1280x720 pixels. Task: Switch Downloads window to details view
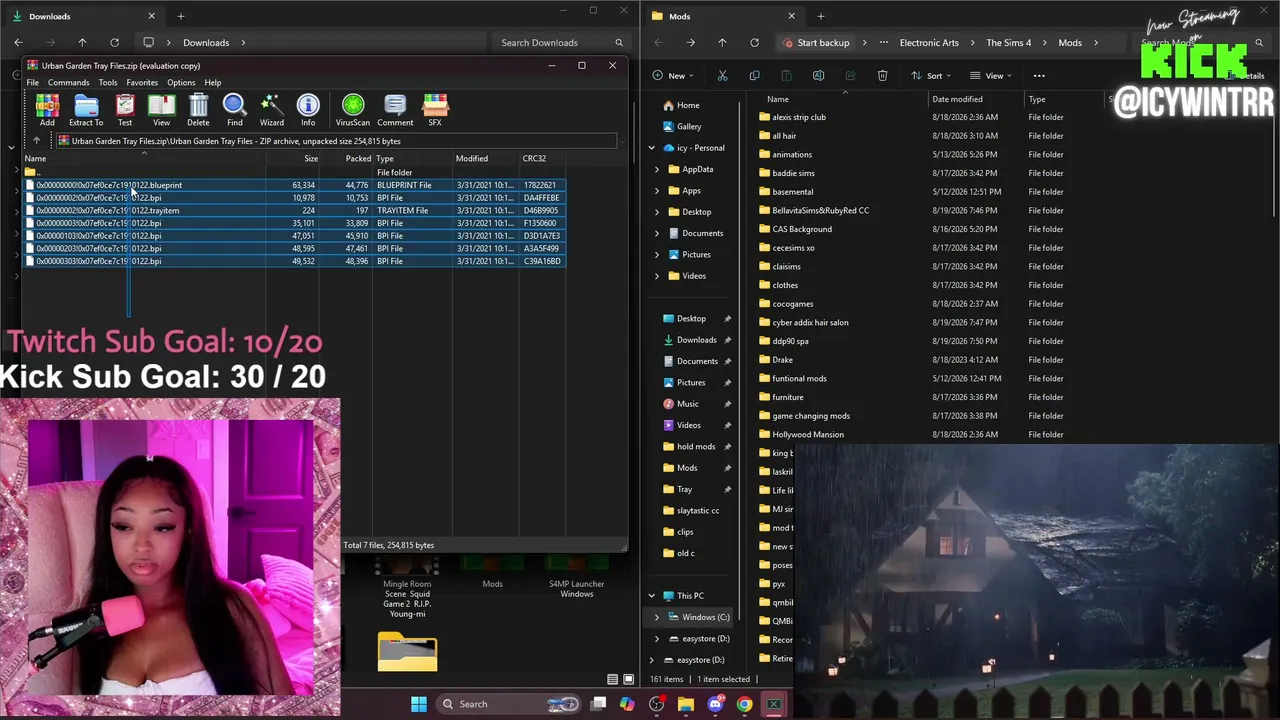tap(612, 679)
